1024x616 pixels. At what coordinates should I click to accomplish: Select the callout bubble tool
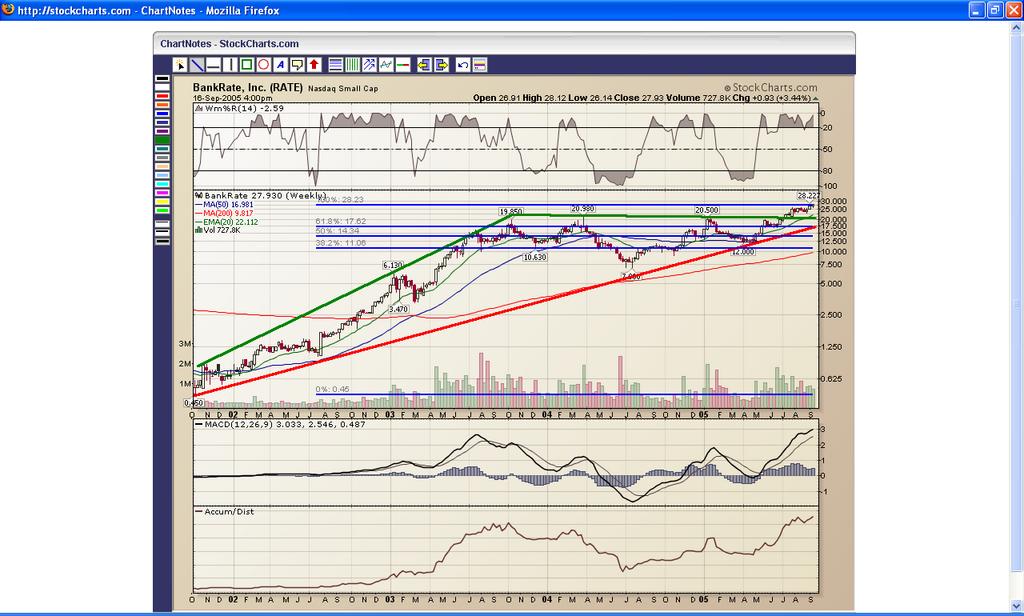tap(298, 65)
